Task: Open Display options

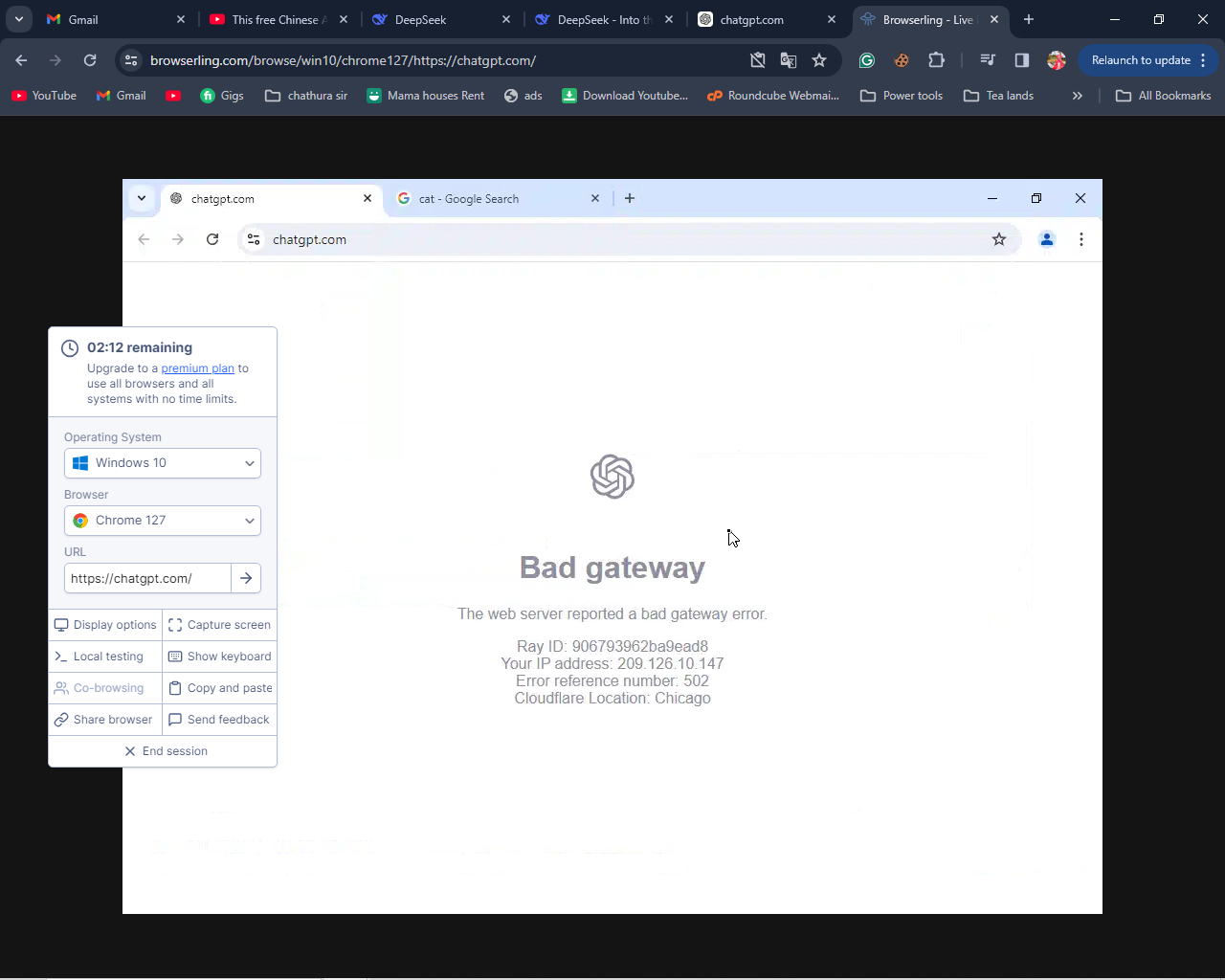Action: tap(105, 625)
